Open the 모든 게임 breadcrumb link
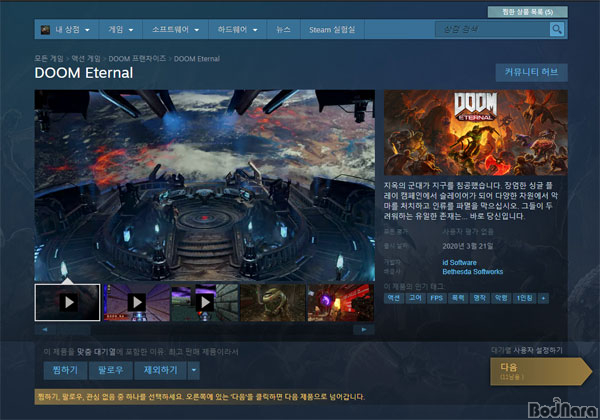The height and width of the screenshot is (420, 600). point(49,59)
